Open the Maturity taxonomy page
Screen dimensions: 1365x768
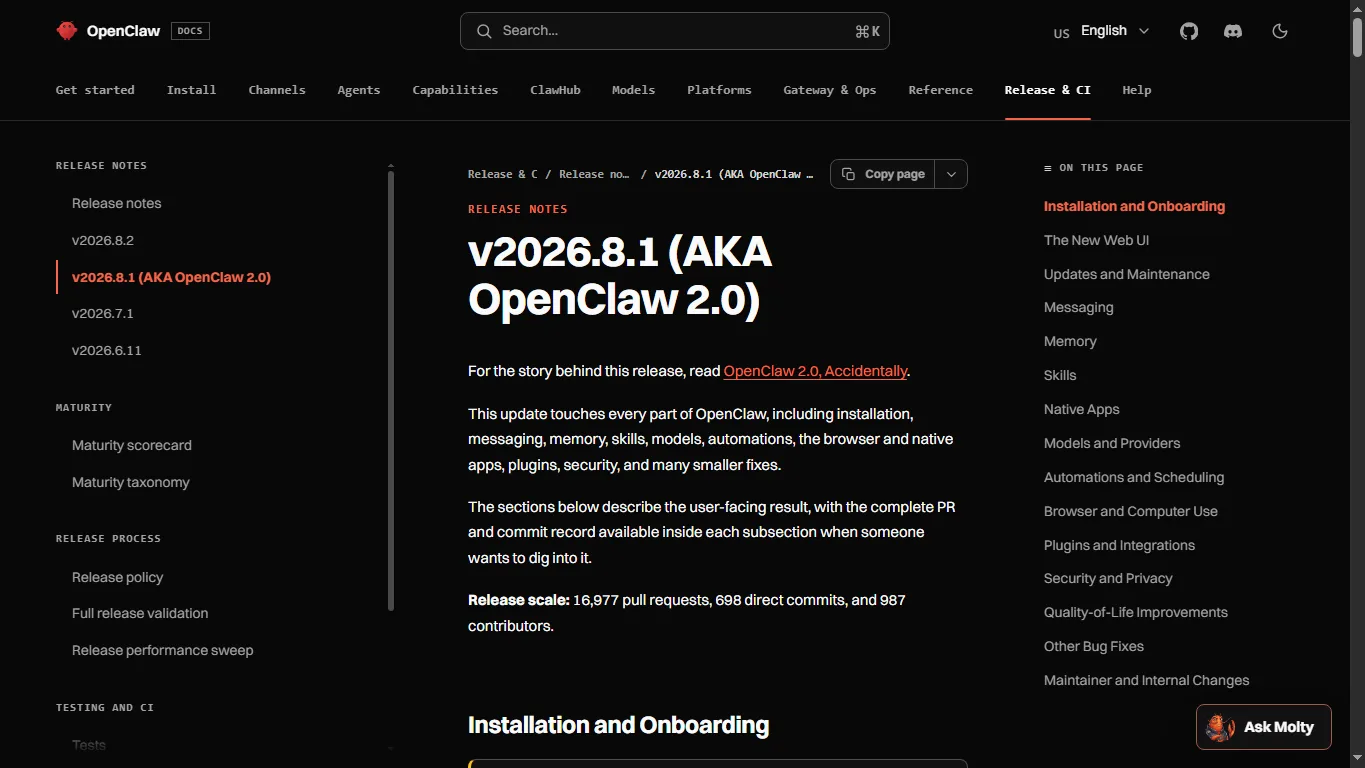pyautogui.click(x=131, y=482)
